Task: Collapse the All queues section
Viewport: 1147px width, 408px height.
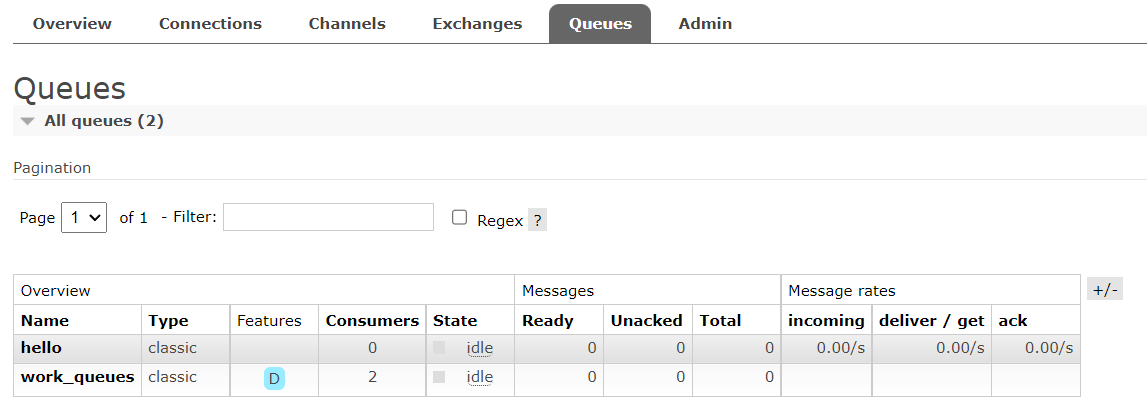Action: (x=27, y=121)
